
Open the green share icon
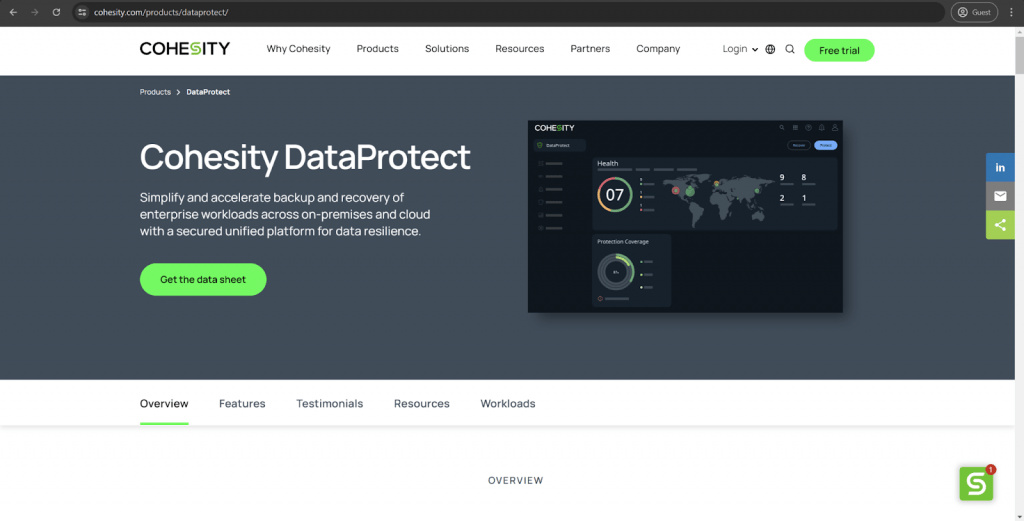pos(1000,225)
